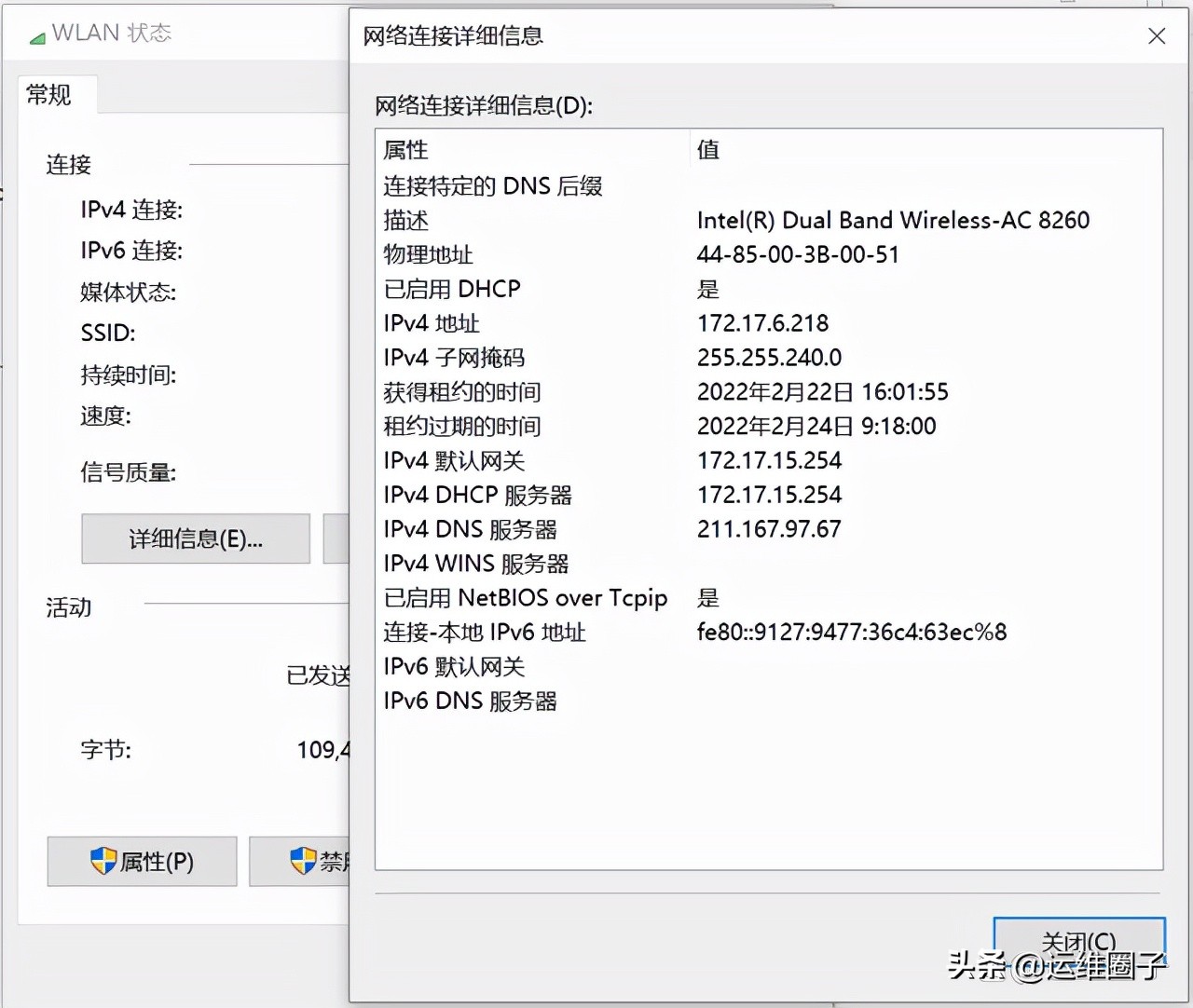The width and height of the screenshot is (1193, 1008).
Task: Open 详细信息(E)... to view connection details
Action: (195, 538)
